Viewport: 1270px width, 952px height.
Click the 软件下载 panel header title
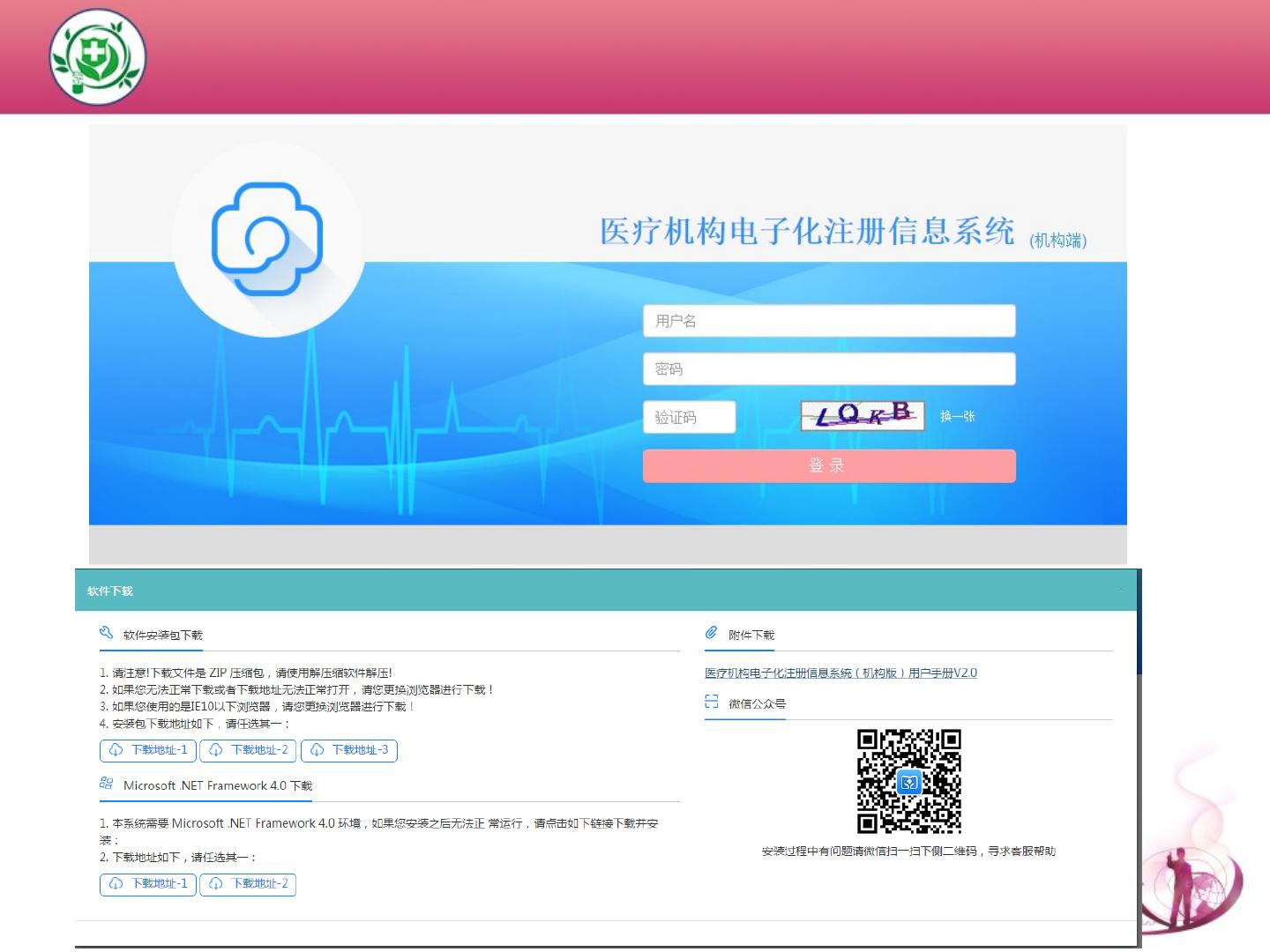[x=110, y=591]
